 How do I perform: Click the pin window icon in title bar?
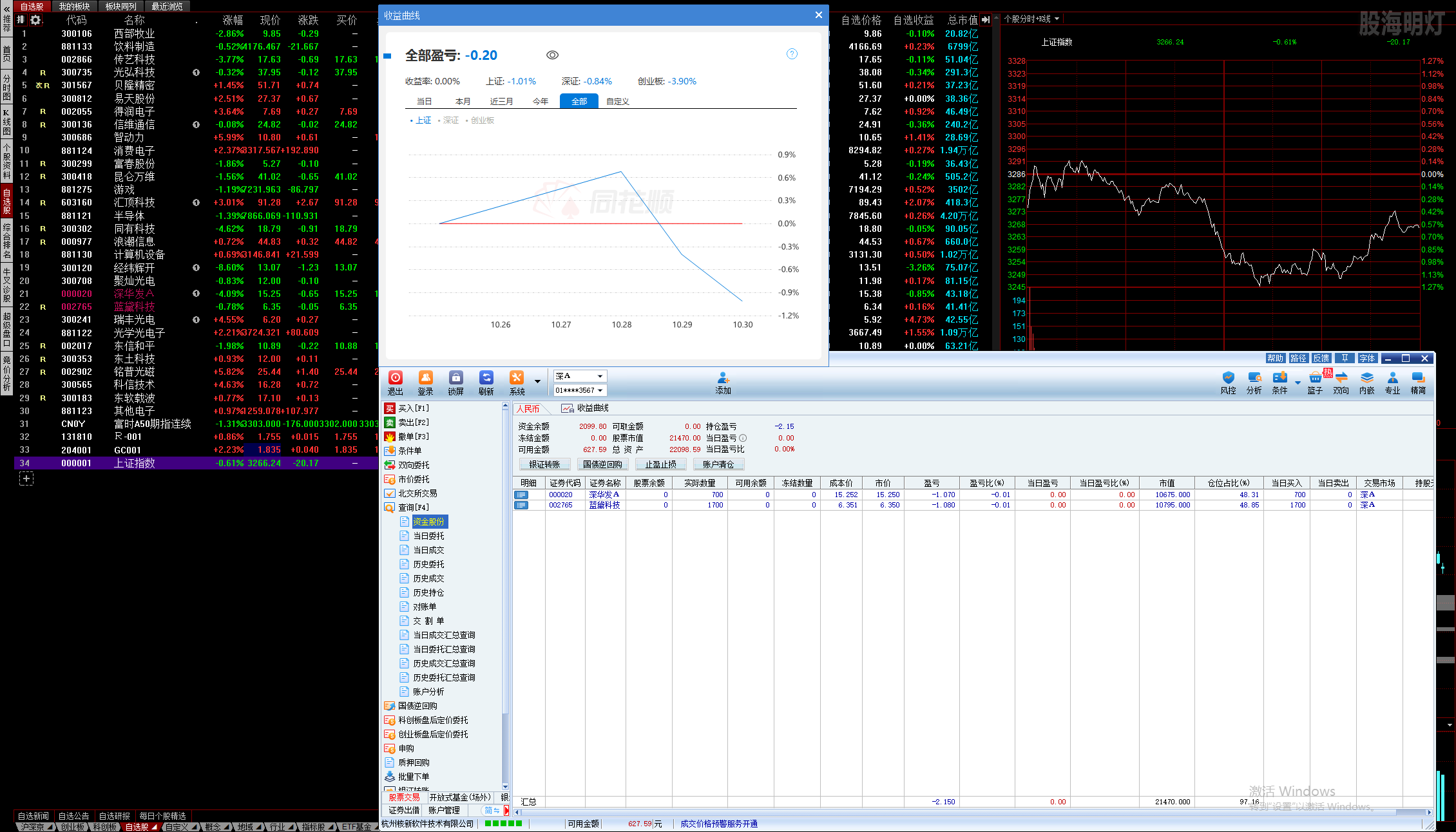[1345, 359]
